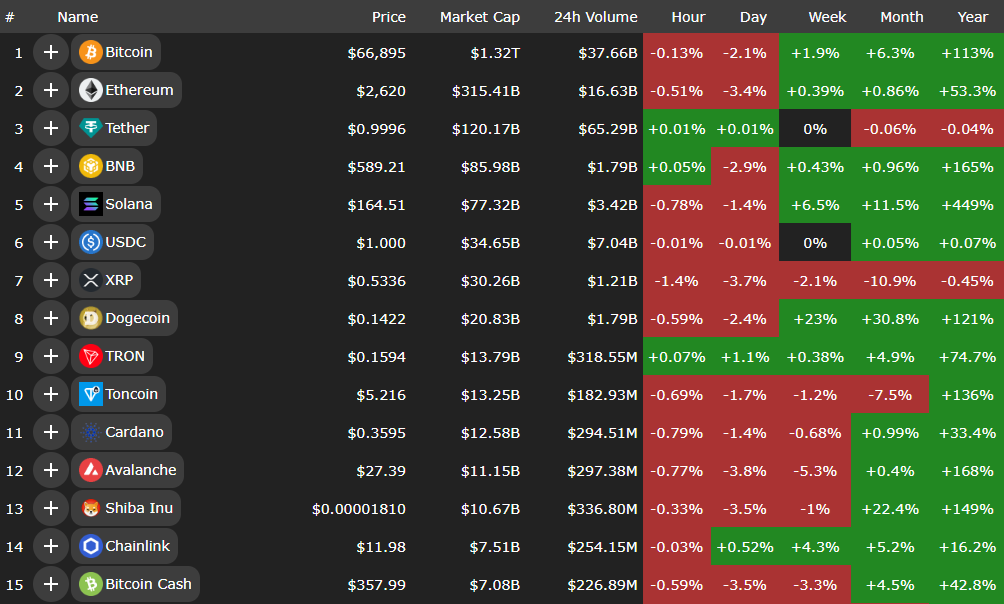Click the Dogecoin logo icon
Image resolution: width=1004 pixels, height=604 pixels.
pos(91,318)
